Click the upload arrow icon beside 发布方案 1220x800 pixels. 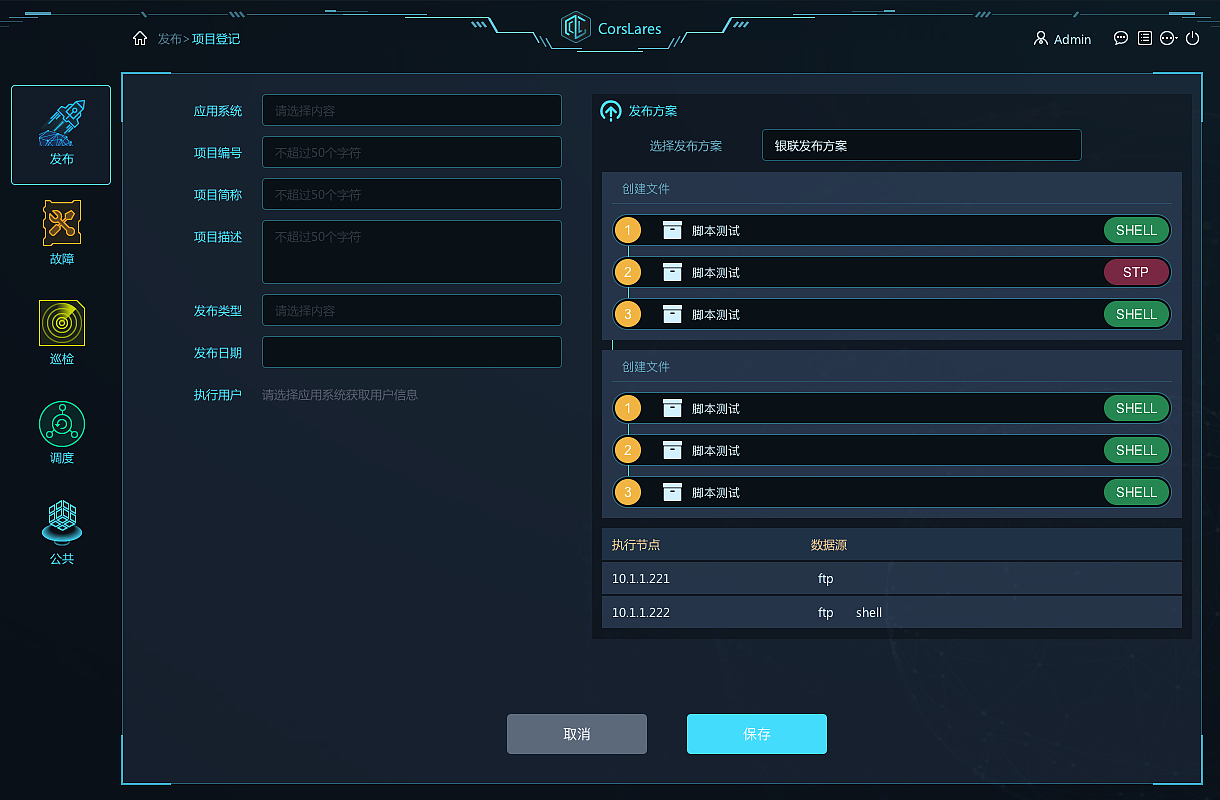click(611, 111)
